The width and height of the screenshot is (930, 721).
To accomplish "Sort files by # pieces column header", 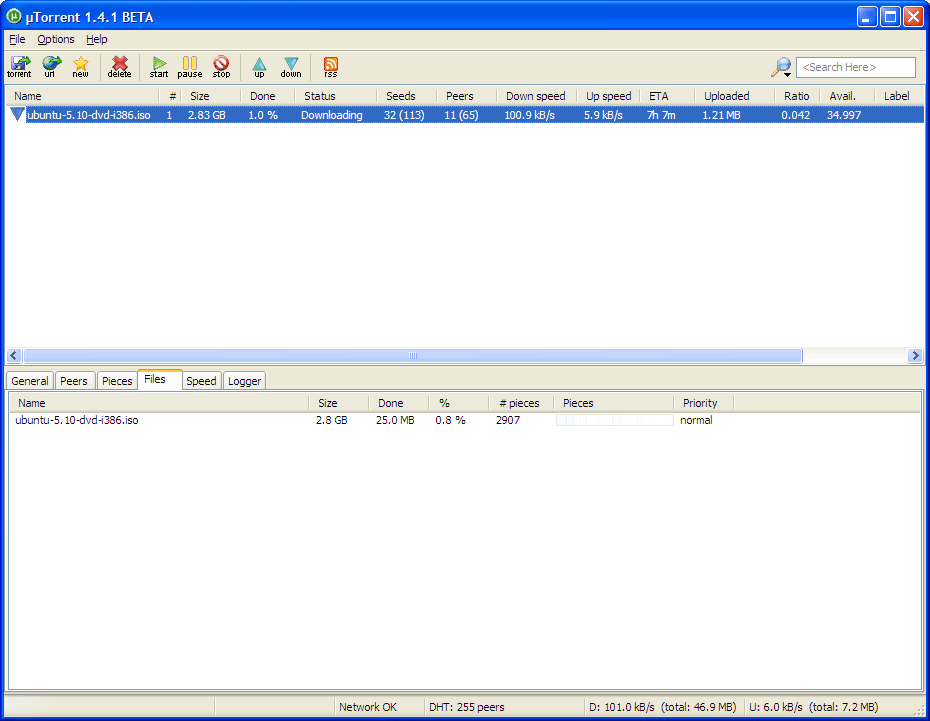I will point(521,403).
